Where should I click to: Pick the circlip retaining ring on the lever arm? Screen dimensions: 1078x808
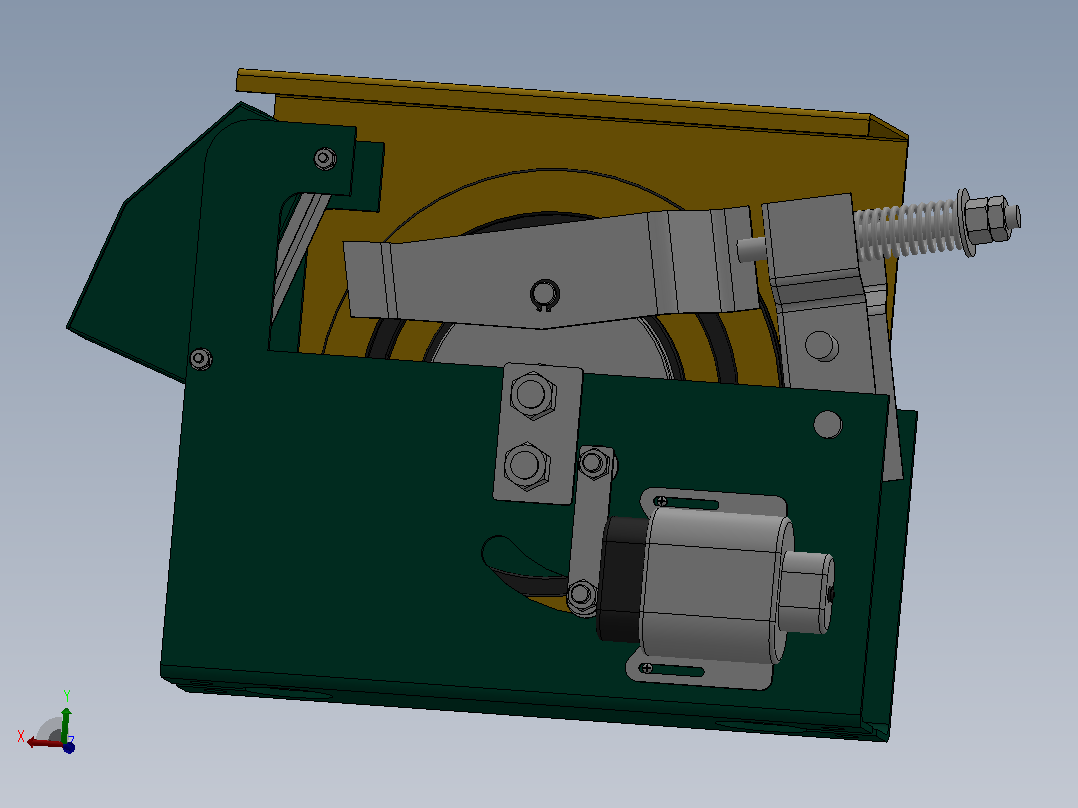[544, 295]
